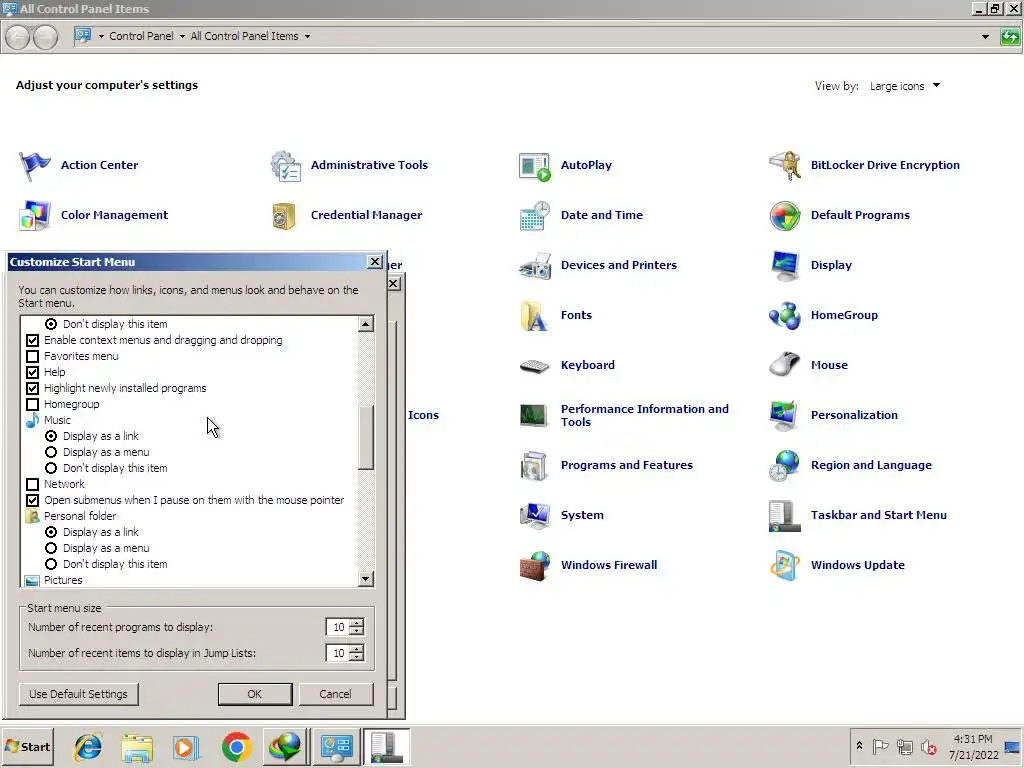Expand All Control Panel Items breadcrumb arrow
1024x768 pixels.
click(307, 37)
